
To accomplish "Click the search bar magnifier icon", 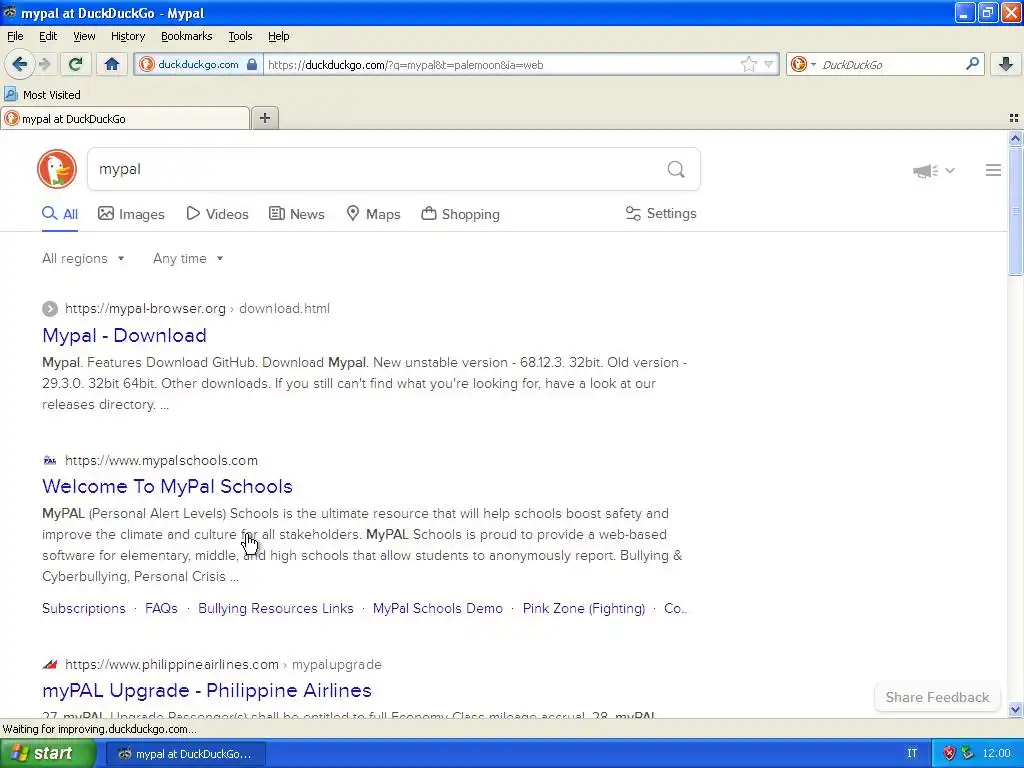I will pyautogui.click(x=972, y=64).
